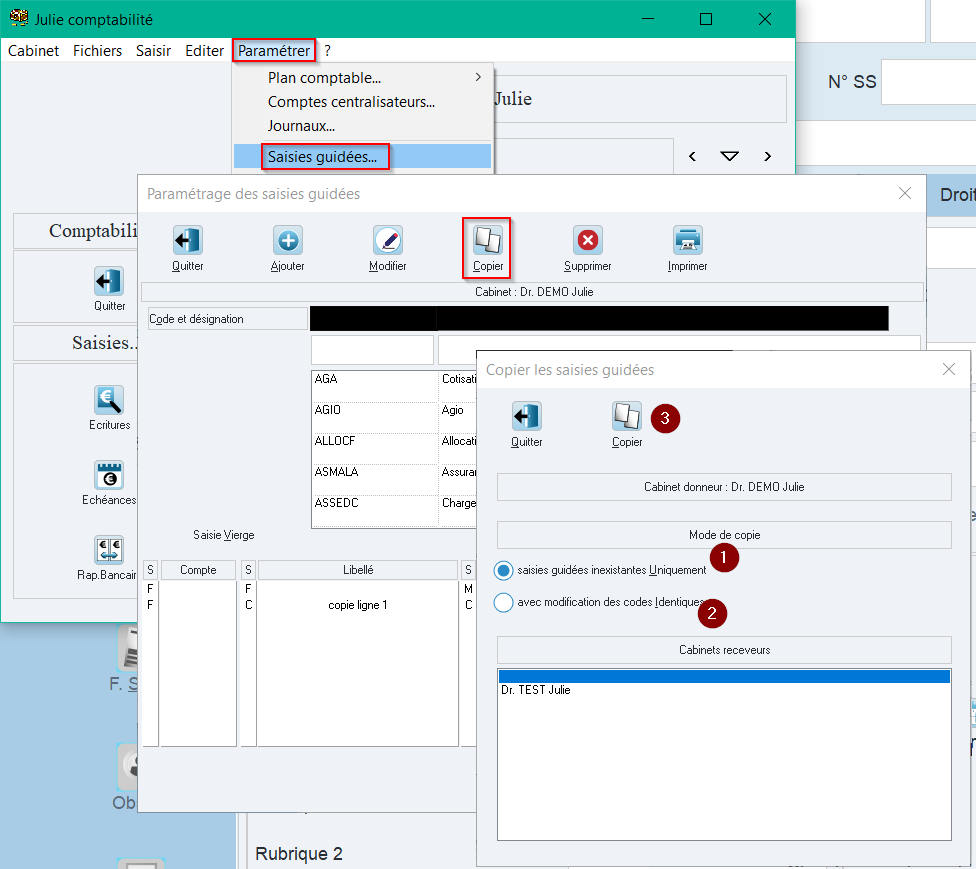Select saisies guidées inexistantes Uniquement option
The height and width of the screenshot is (869, 976).
click(x=504, y=570)
